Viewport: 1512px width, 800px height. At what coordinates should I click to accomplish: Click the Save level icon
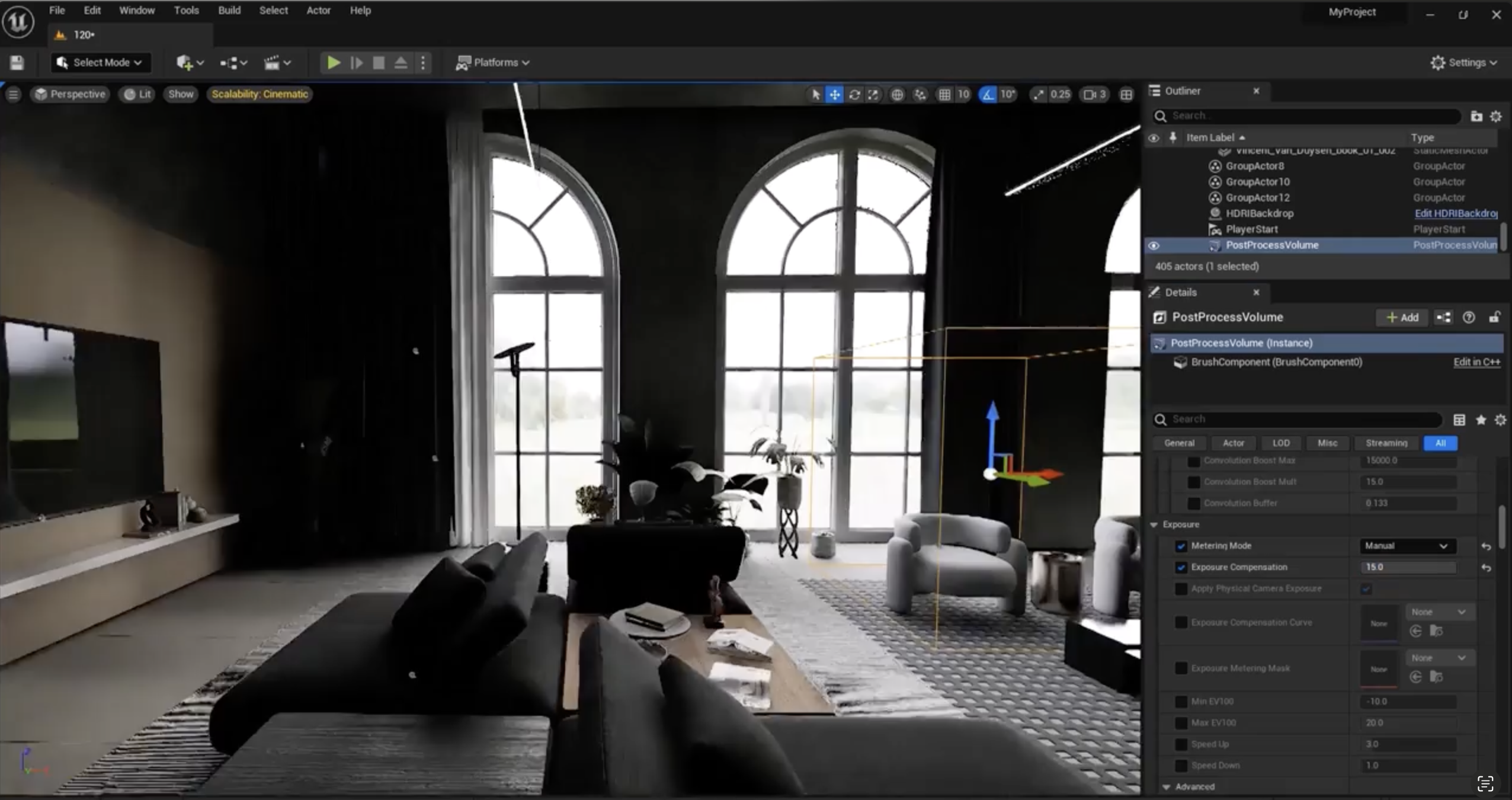[x=17, y=63]
